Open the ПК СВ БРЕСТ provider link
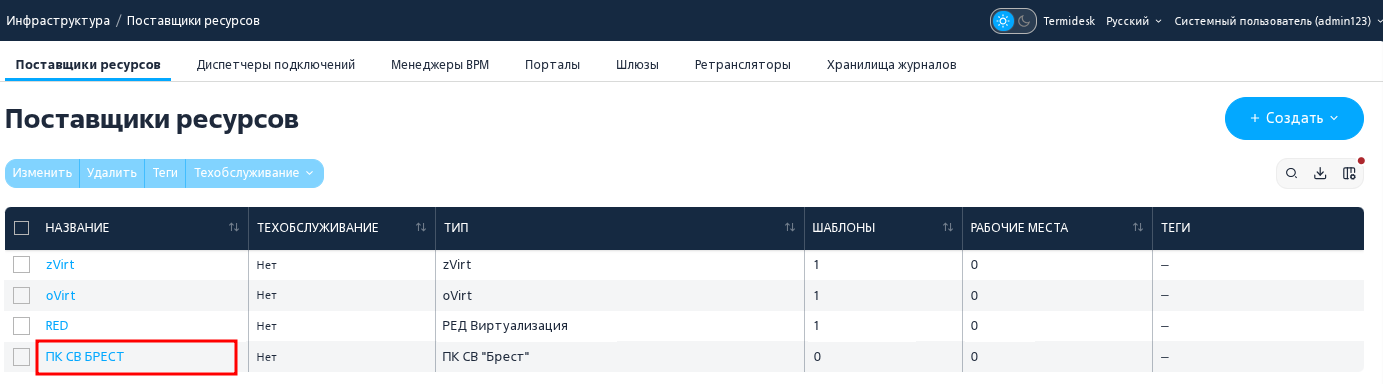The image size is (1383, 384). pos(85,356)
